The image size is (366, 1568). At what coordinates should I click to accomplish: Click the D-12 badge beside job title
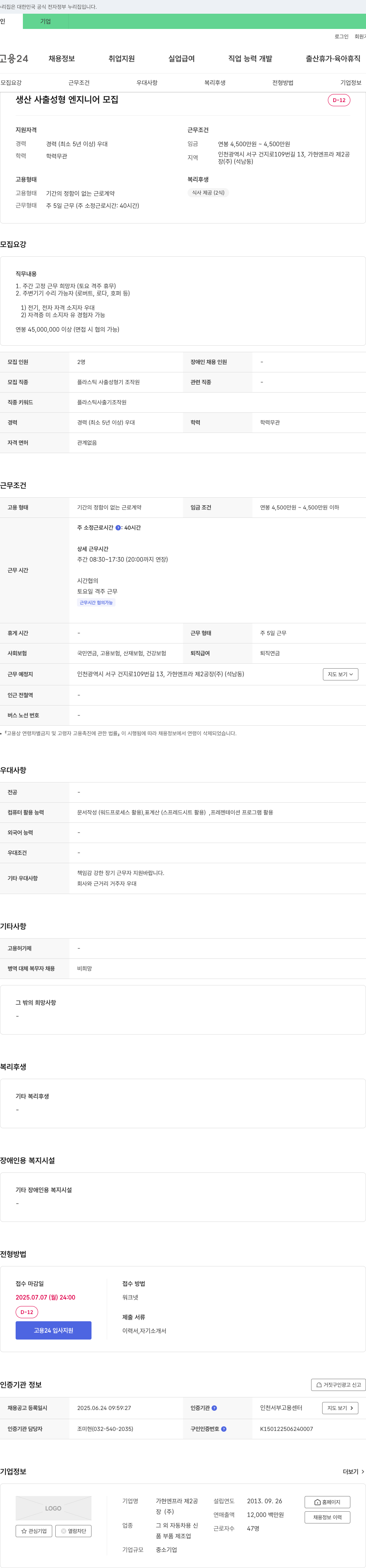(x=339, y=100)
